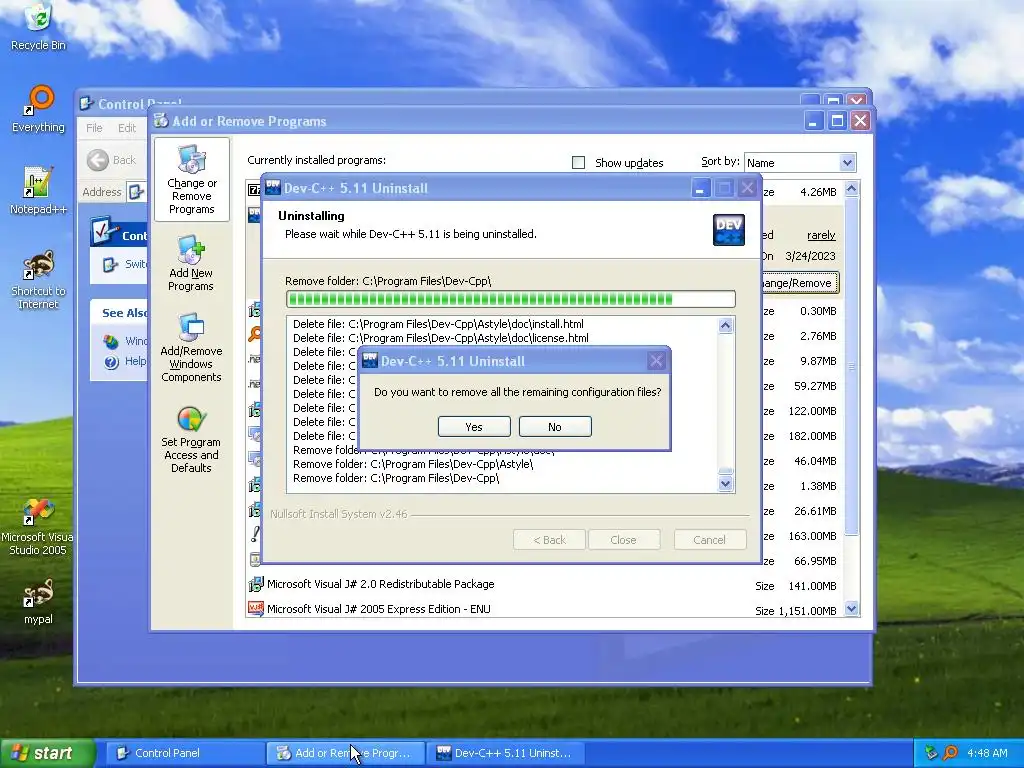Switch to Control Panel taskbar button
This screenshot has height=768, width=1024.
pos(185,753)
